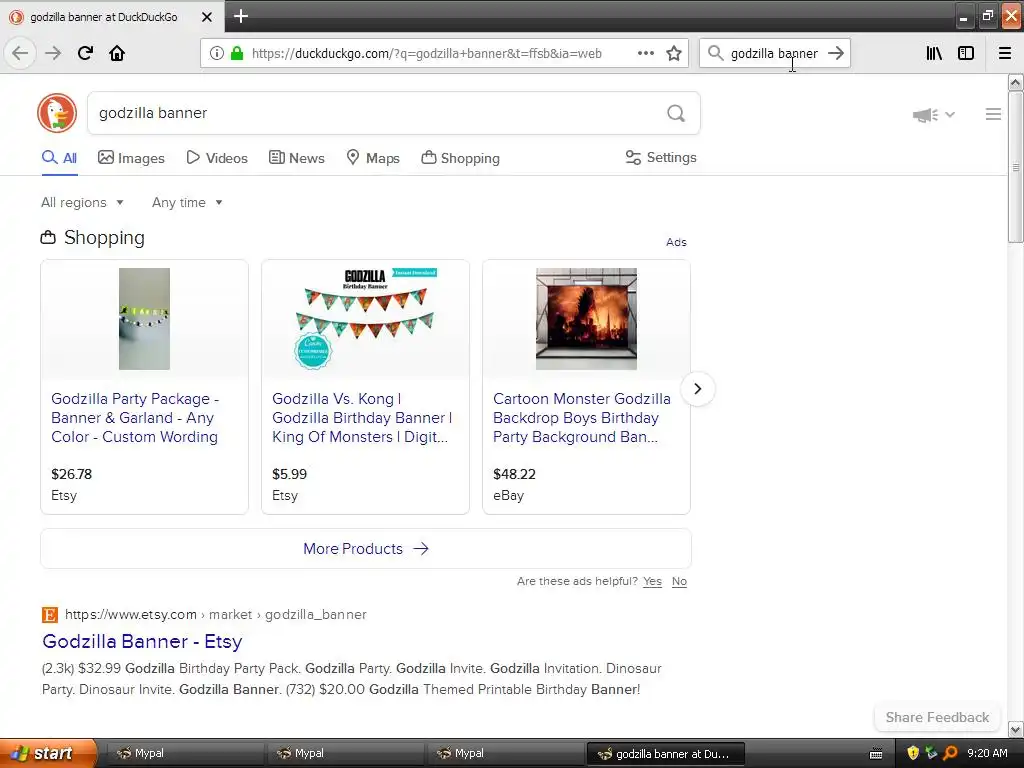Toggle the sidebar view icon
The height and width of the screenshot is (768, 1024).
point(966,53)
